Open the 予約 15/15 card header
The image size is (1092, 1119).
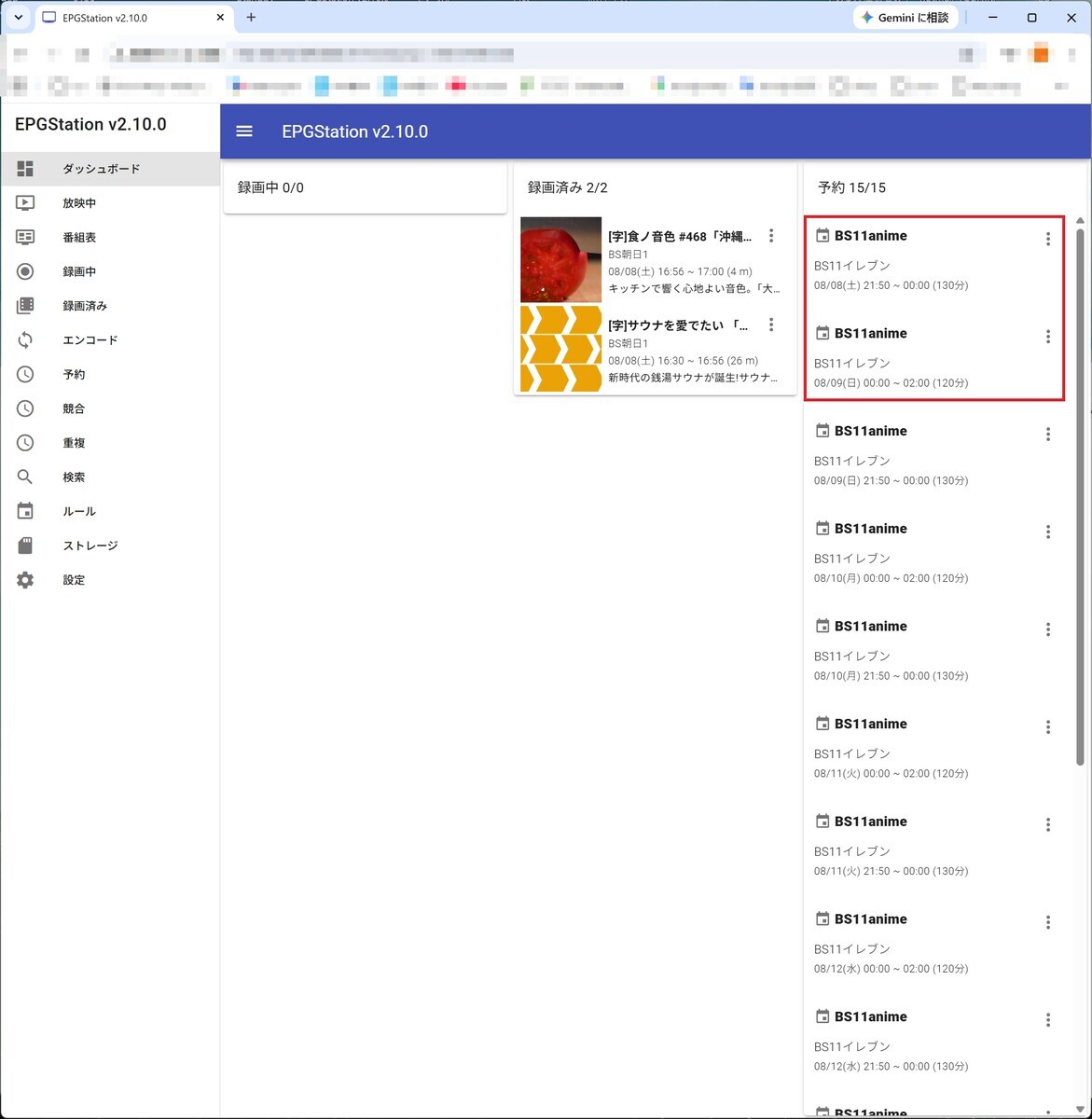[x=945, y=187]
